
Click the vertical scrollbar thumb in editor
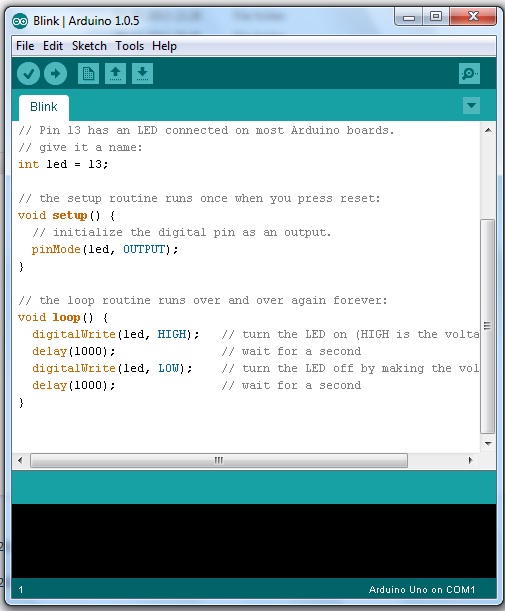click(x=487, y=326)
